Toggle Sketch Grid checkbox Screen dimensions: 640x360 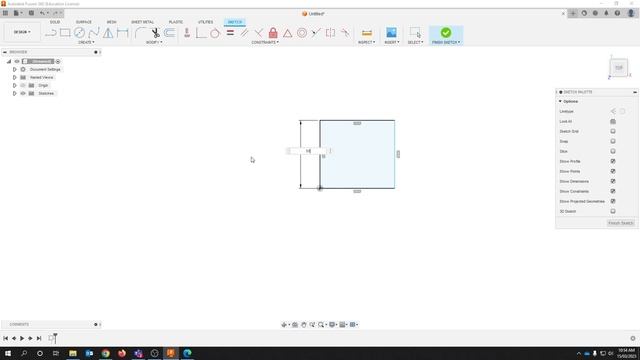point(613,131)
